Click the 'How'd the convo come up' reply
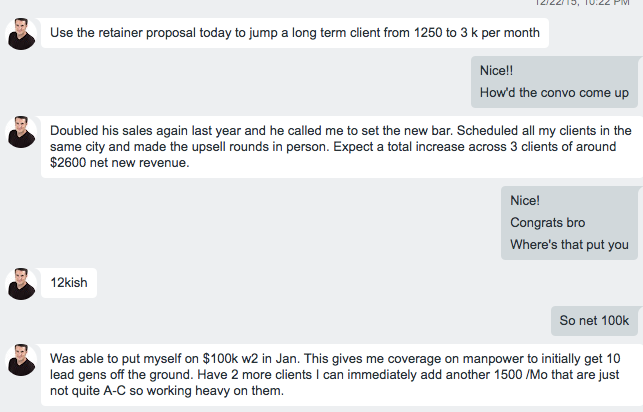The image size is (643, 412). [554, 93]
